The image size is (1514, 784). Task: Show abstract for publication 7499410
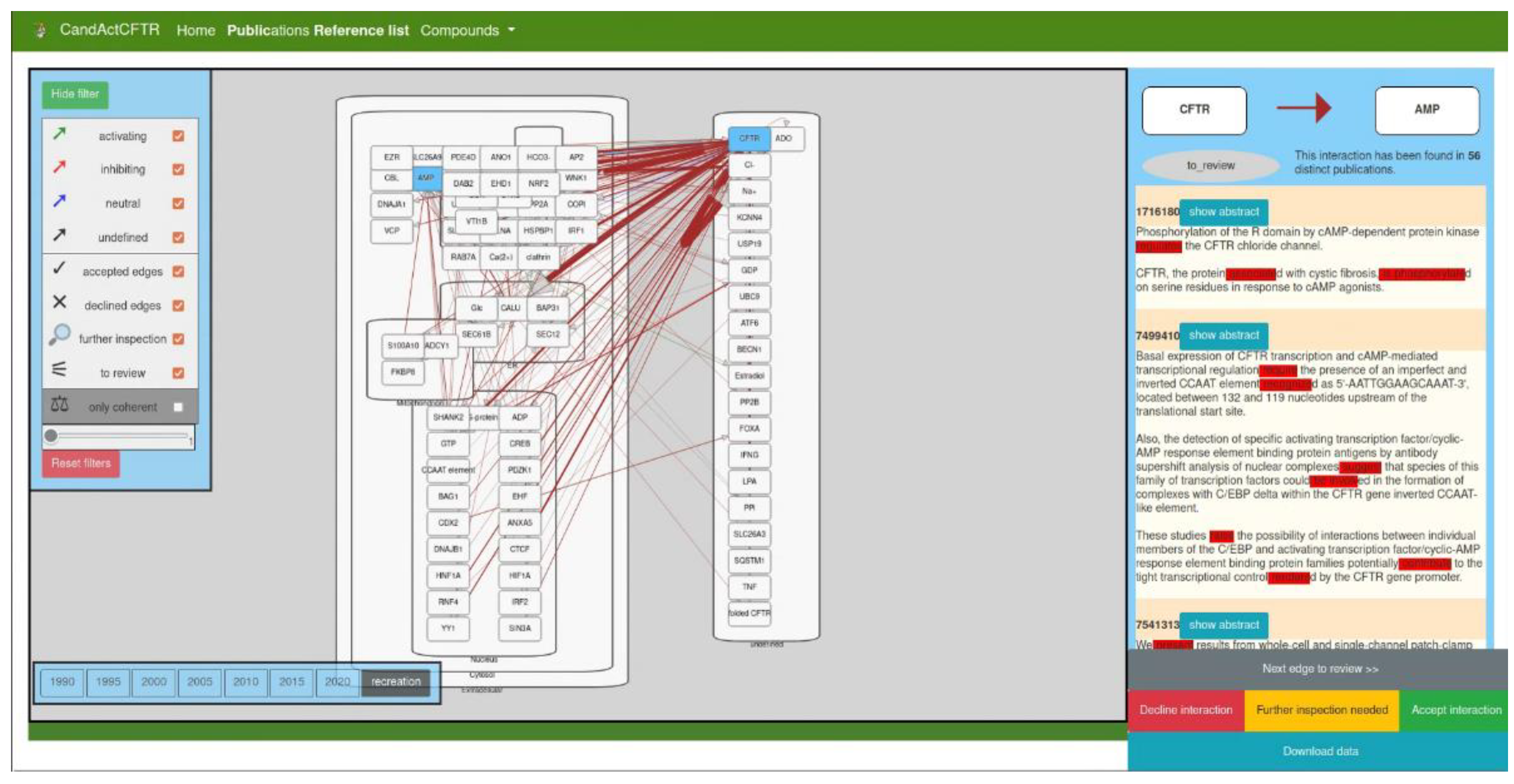1223,335
